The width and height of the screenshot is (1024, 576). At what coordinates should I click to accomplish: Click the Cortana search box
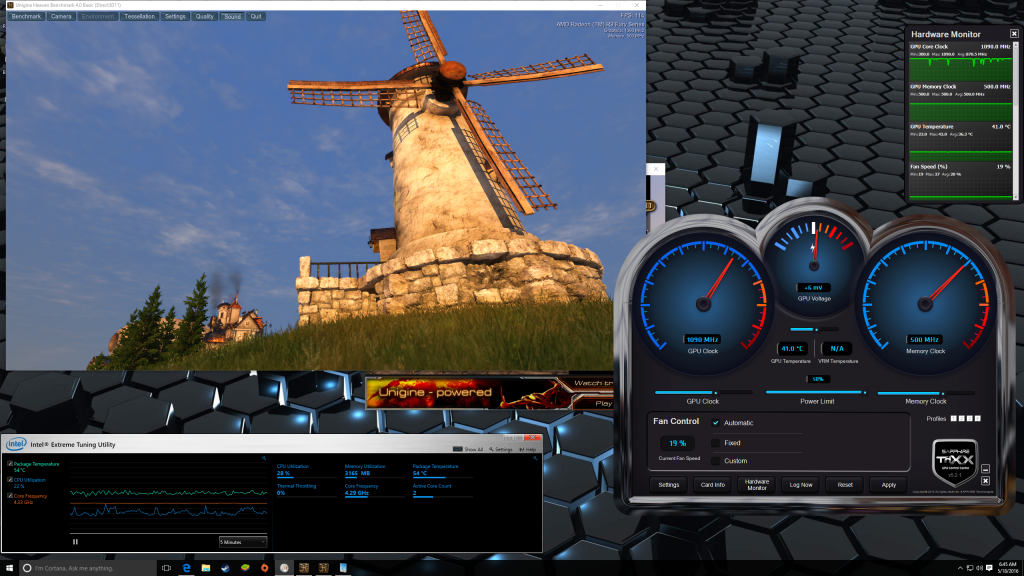[x=88, y=568]
